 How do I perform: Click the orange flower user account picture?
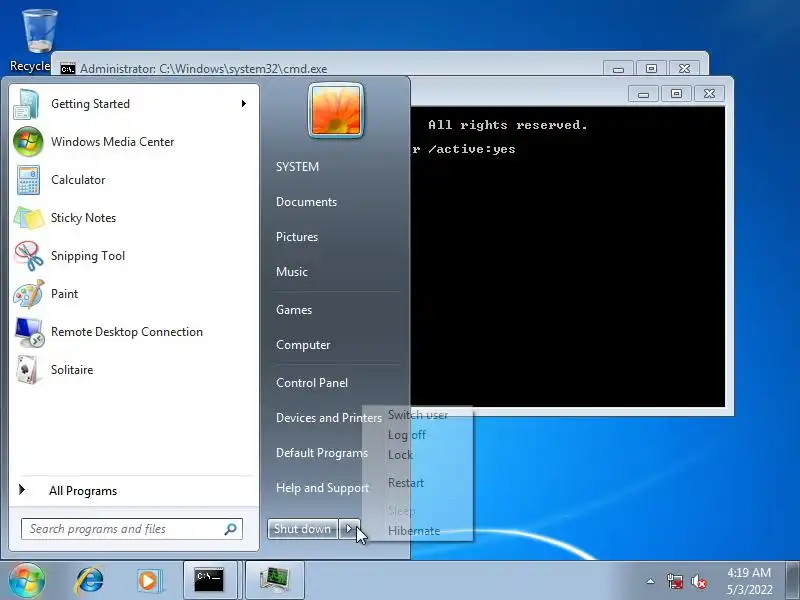336,110
